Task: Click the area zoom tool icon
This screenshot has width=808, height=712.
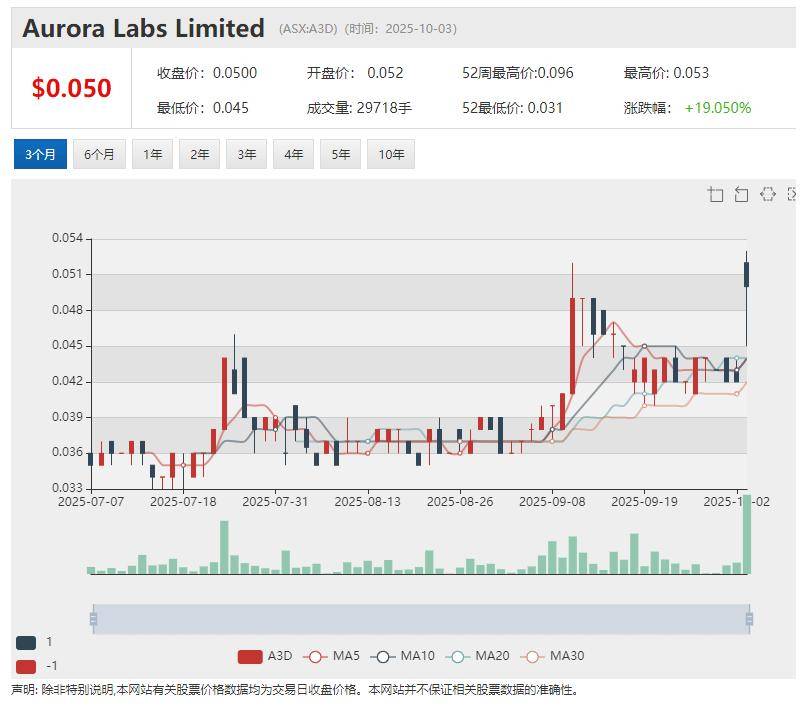Action: tap(715, 194)
